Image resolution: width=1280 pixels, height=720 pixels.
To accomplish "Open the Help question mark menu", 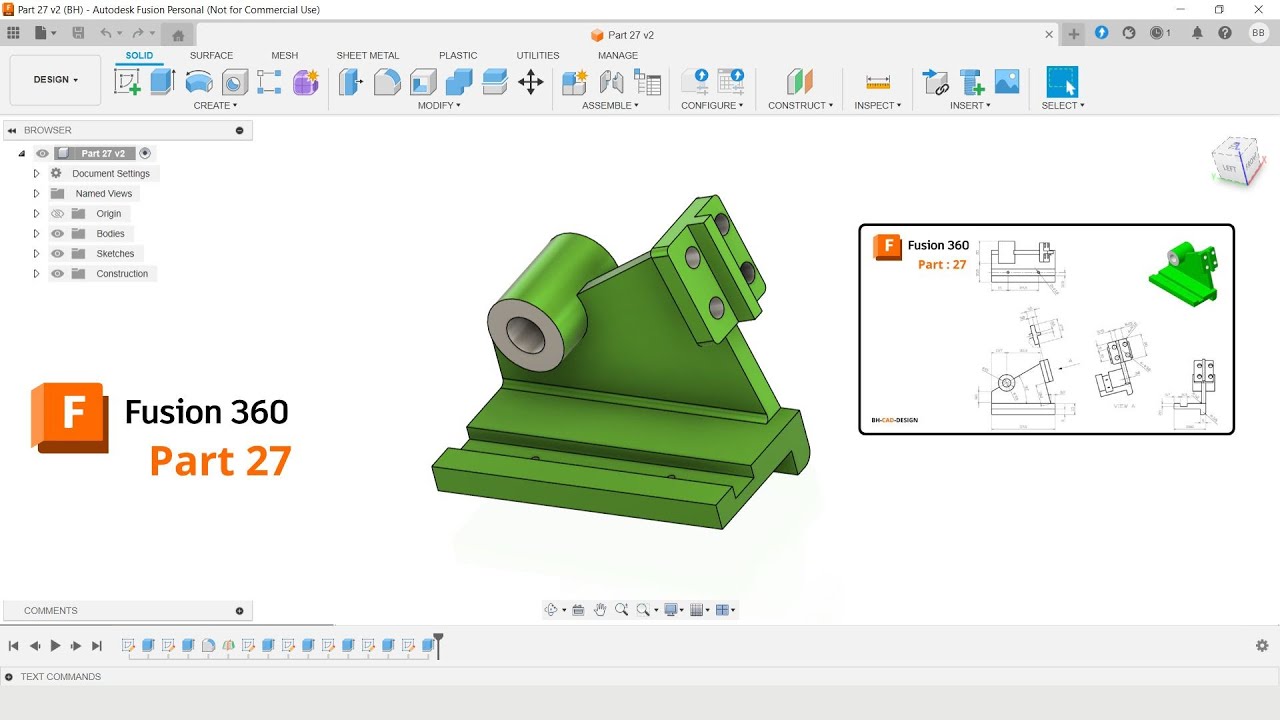I will (x=1225, y=33).
